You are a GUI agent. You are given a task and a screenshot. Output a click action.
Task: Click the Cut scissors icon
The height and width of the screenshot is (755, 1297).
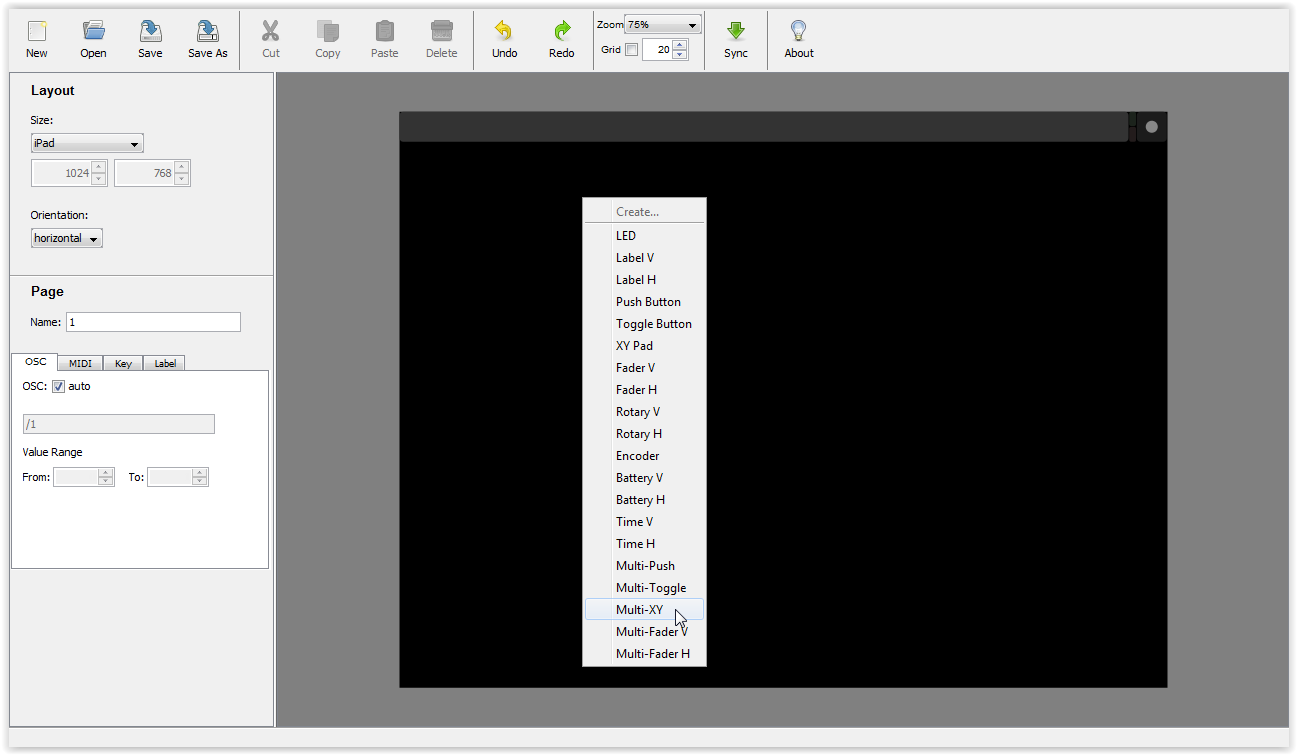pyautogui.click(x=271, y=31)
